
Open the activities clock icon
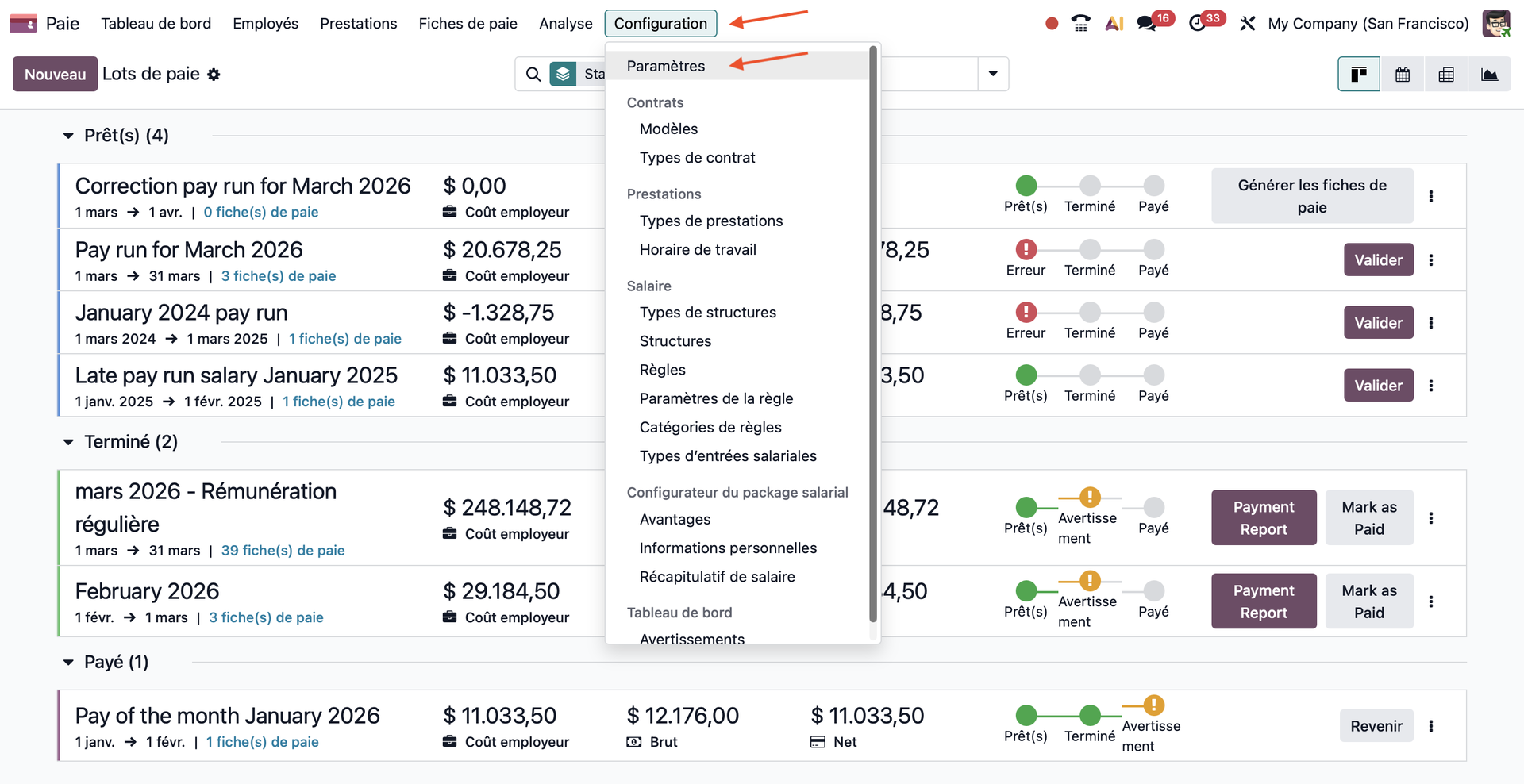point(1197,24)
